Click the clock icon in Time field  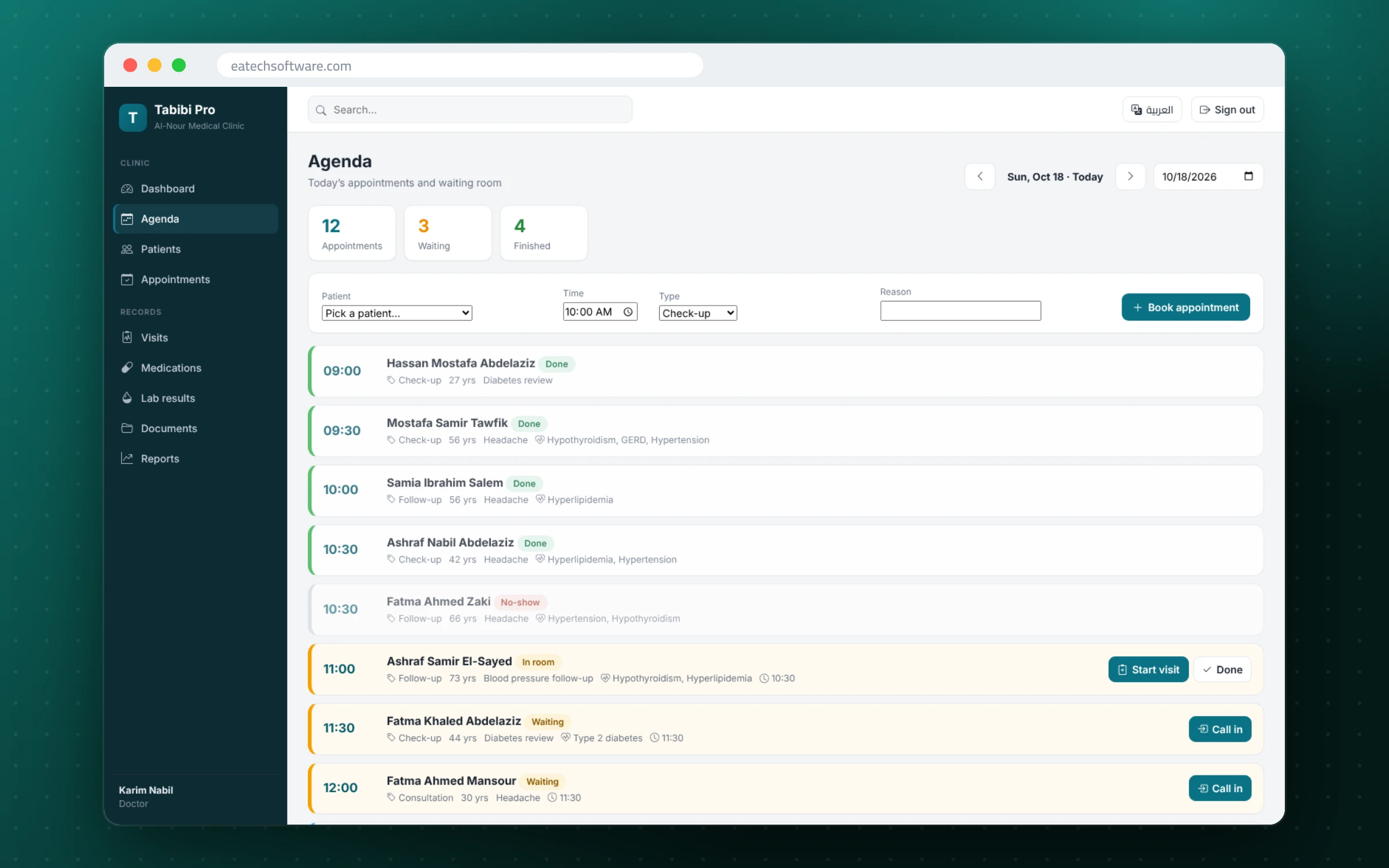[628, 312]
